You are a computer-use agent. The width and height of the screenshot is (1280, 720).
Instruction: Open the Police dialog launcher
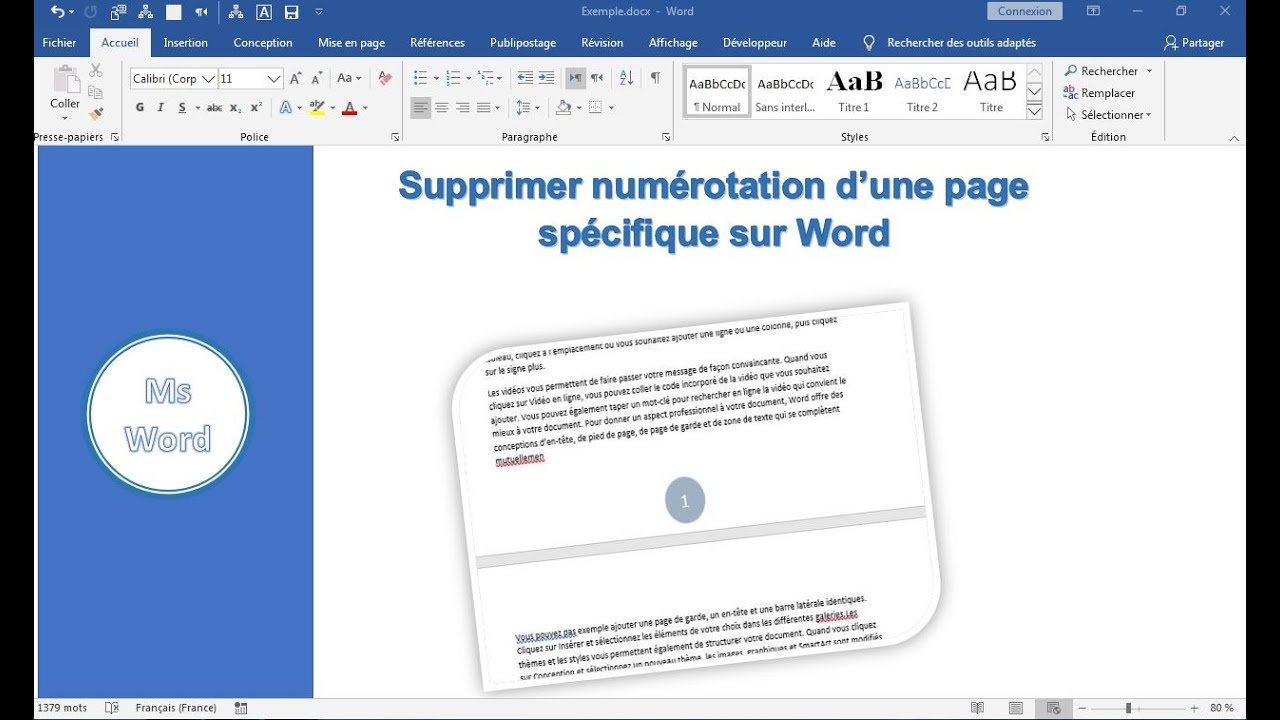pyautogui.click(x=395, y=137)
